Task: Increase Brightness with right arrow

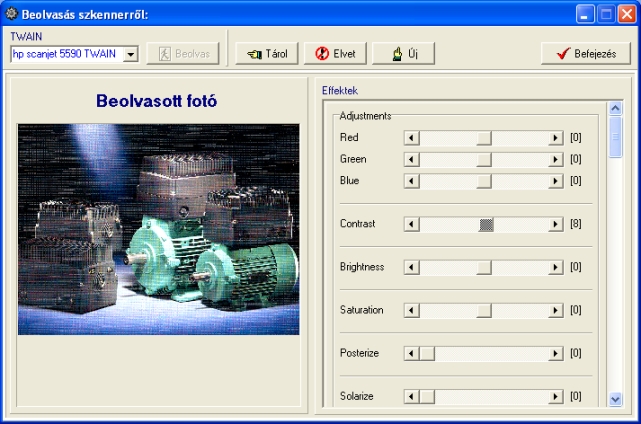Action: pos(556,267)
